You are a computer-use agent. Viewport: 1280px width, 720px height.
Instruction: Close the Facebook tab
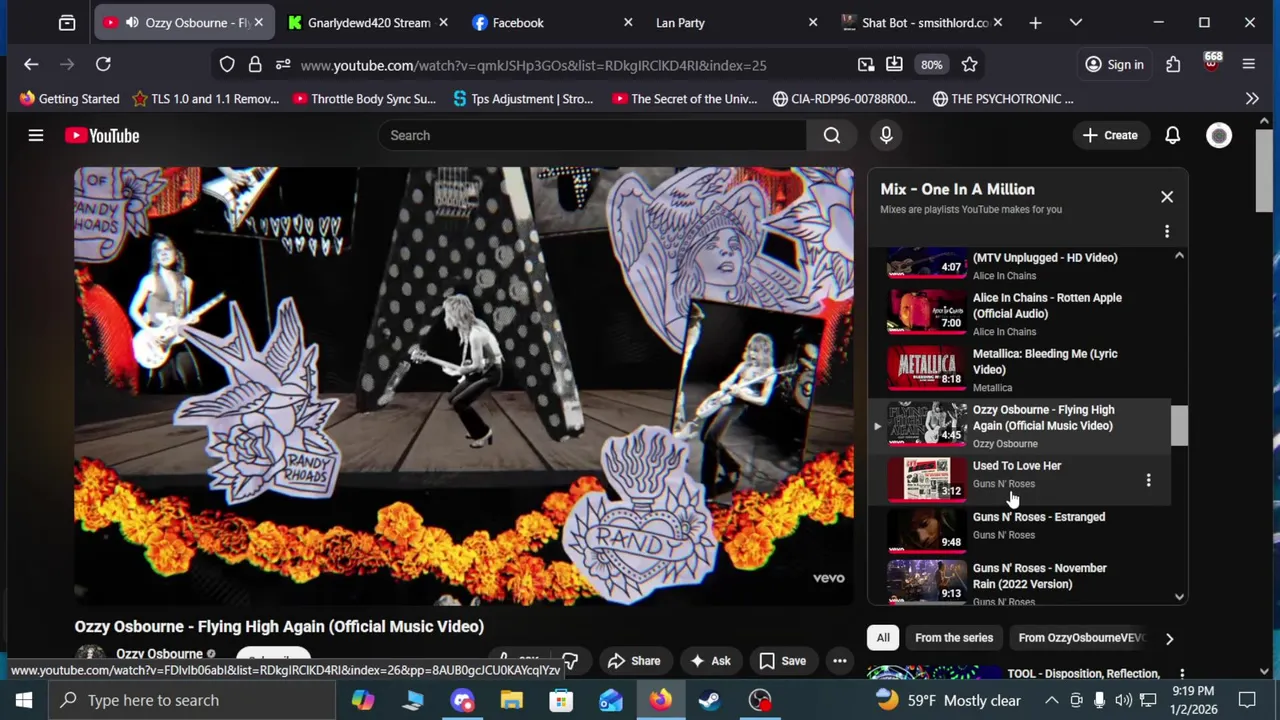tap(628, 22)
